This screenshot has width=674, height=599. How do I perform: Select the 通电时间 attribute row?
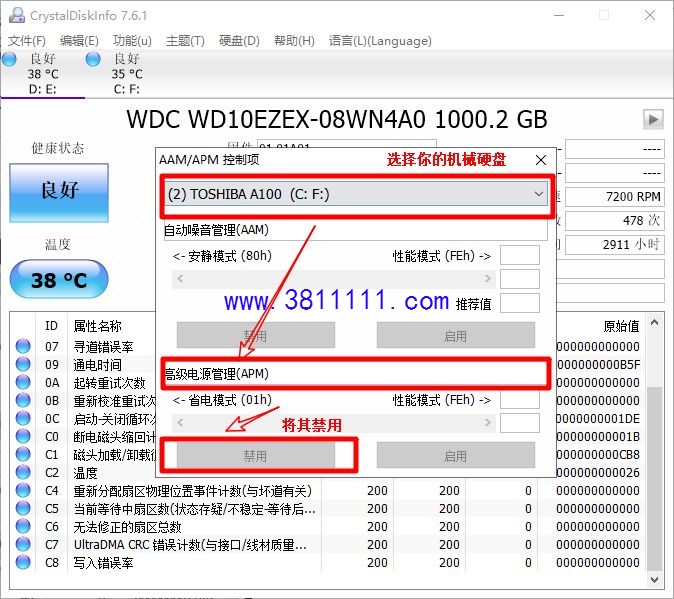point(97,364)
